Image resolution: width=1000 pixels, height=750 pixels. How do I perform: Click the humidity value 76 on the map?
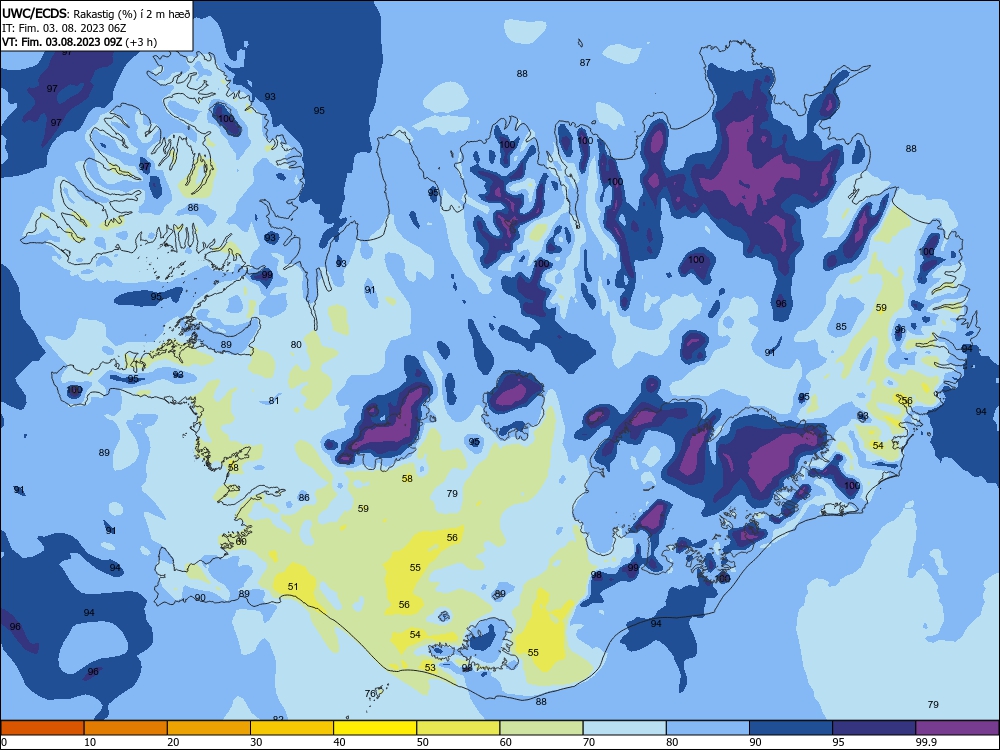370,694
